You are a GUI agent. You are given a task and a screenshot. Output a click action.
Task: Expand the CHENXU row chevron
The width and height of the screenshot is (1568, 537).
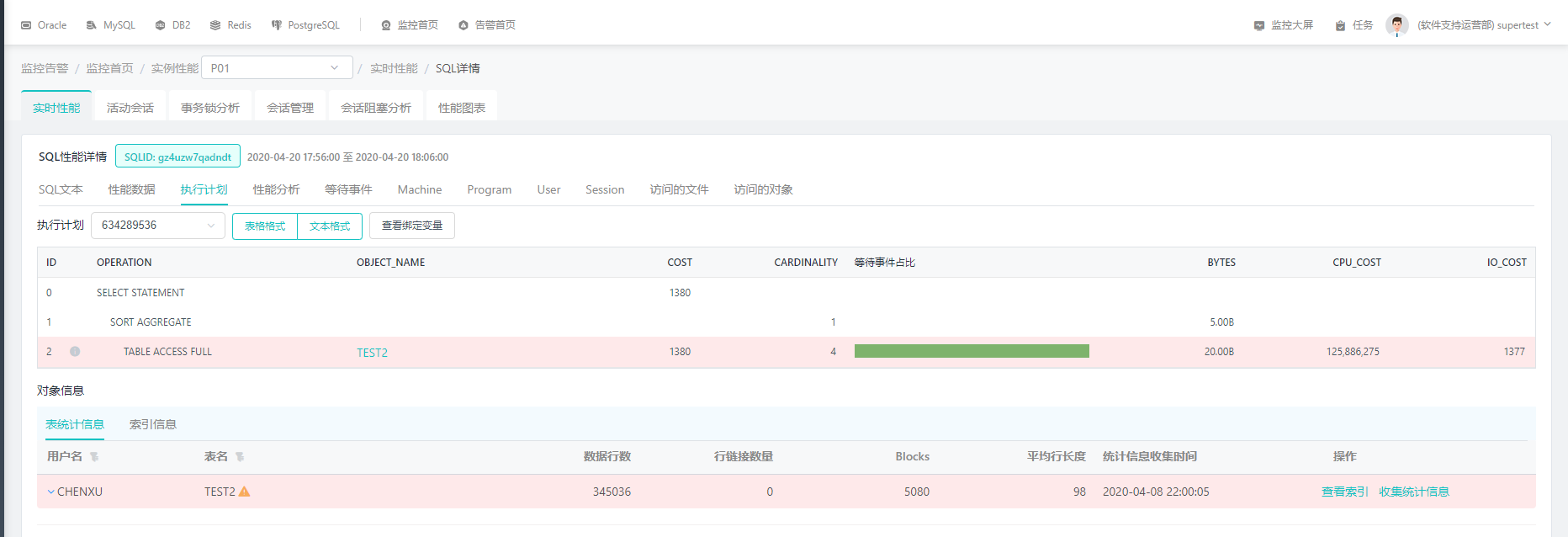[x=50, y=492]
